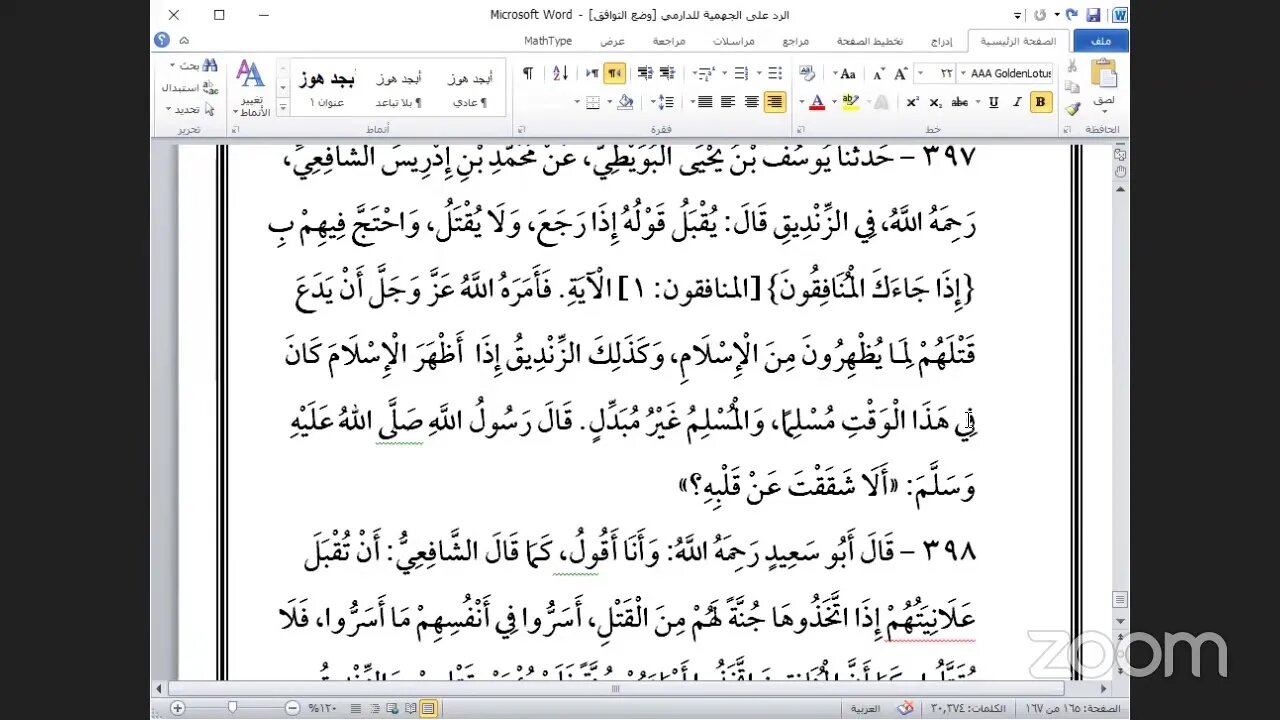Toggle Italic formatting

(x=1017, y=102)
